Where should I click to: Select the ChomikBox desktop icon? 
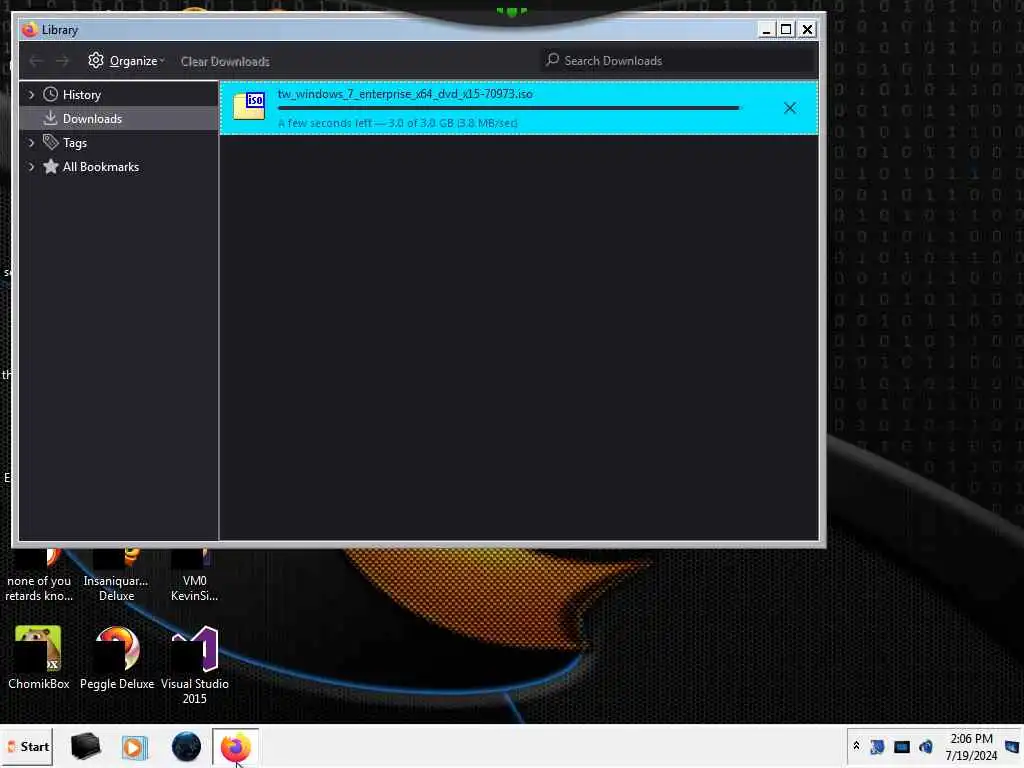(x=39, y=658)
